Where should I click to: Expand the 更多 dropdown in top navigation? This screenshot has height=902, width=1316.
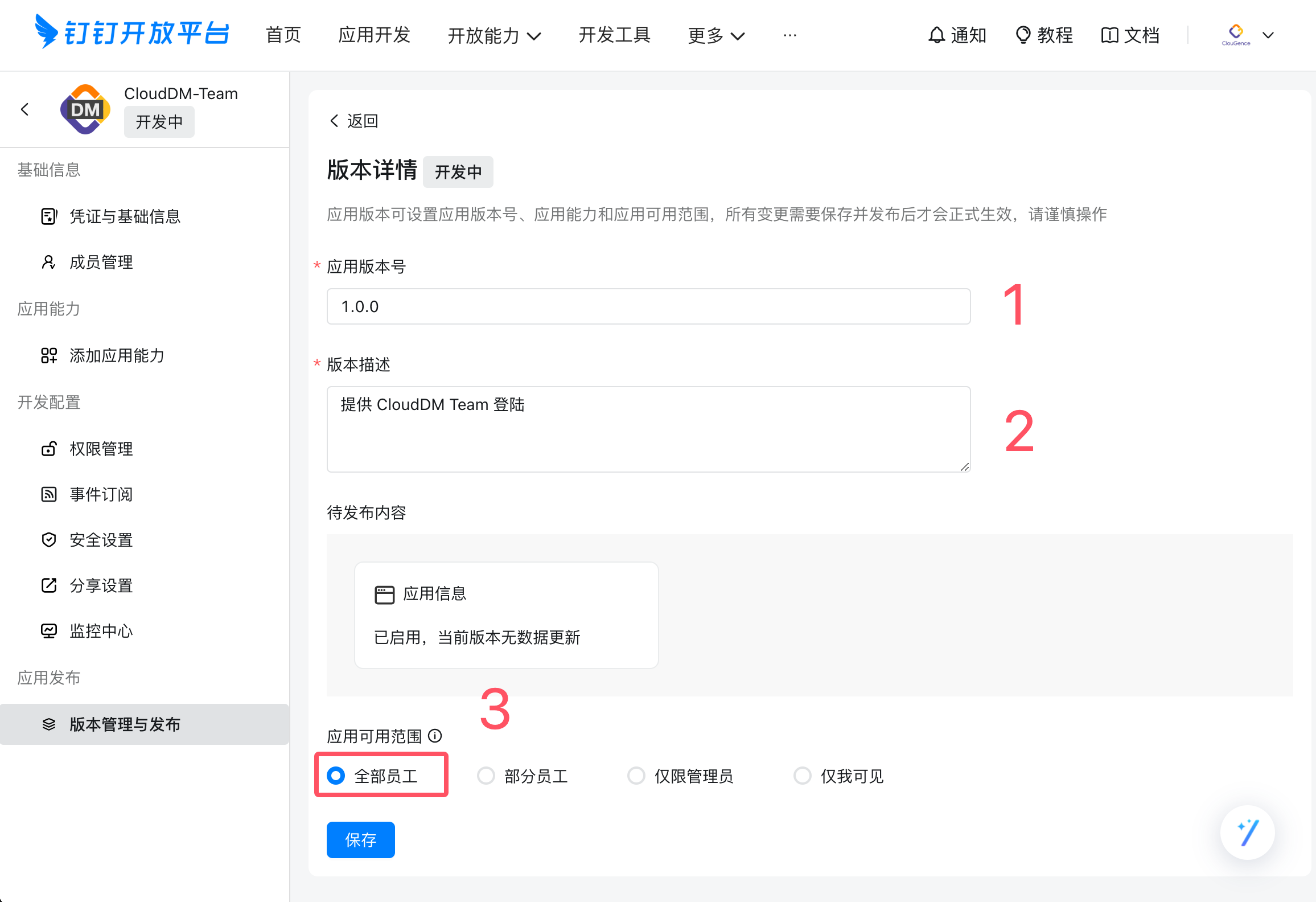(716, 35)
